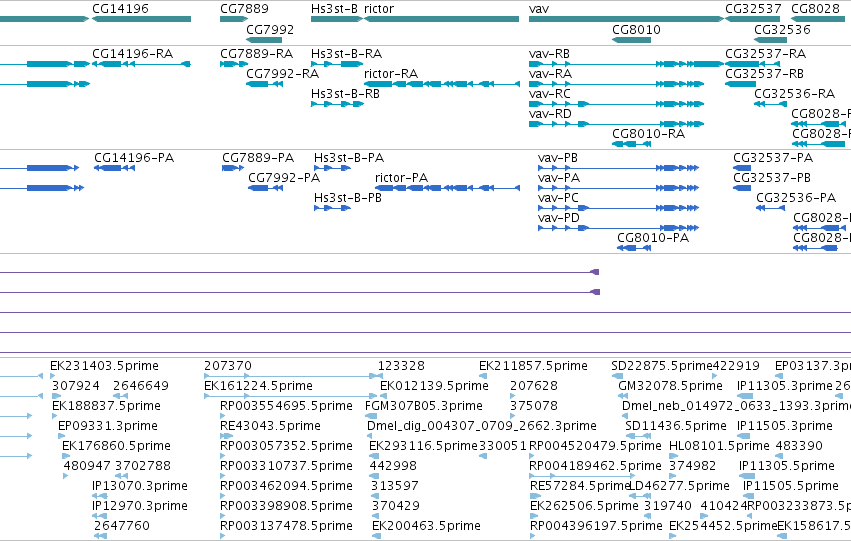Click the CG32537-PB protein label
851x541 pixels.
[x=772, y=178]
